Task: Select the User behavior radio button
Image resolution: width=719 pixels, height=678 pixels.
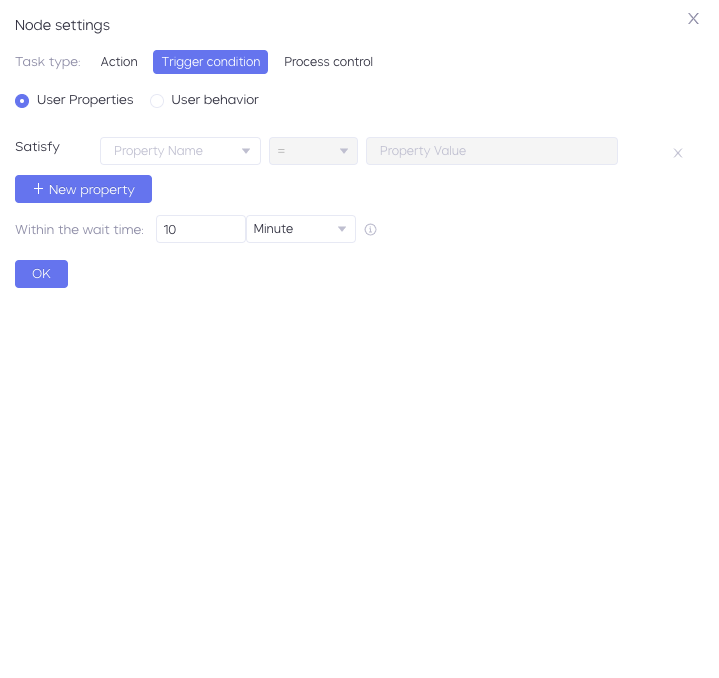Action: 157,100
